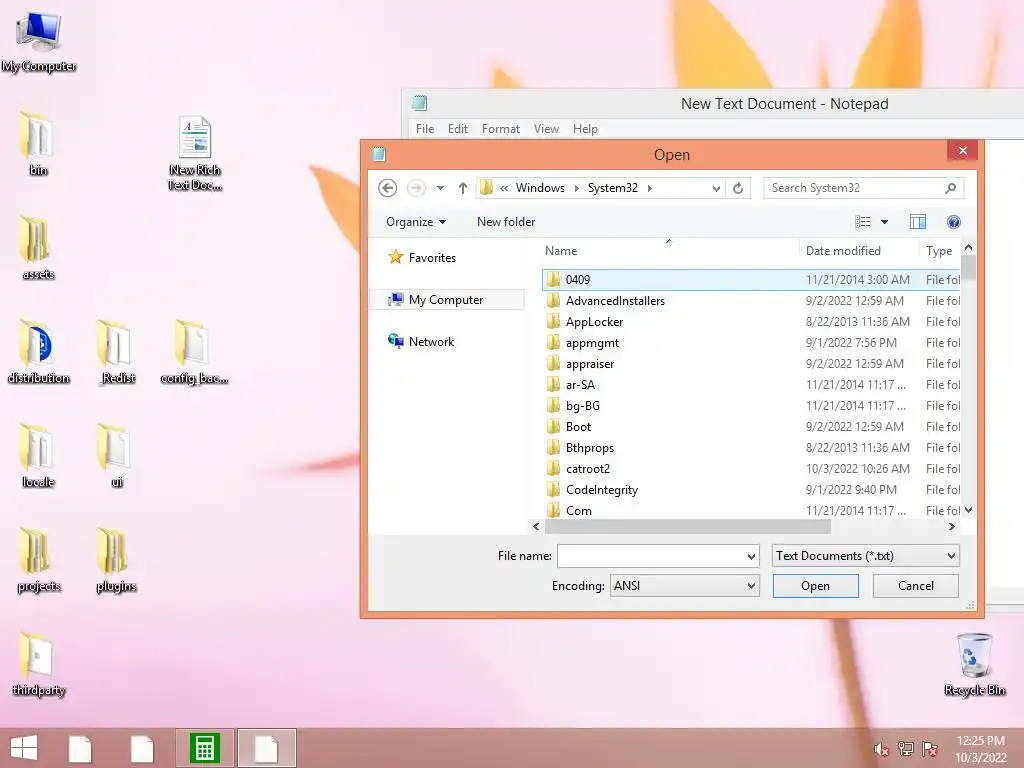Image resolution: width=1024 pixels, height=768 pixels.
Task: Create a New folder
Action: click(505, 222)
